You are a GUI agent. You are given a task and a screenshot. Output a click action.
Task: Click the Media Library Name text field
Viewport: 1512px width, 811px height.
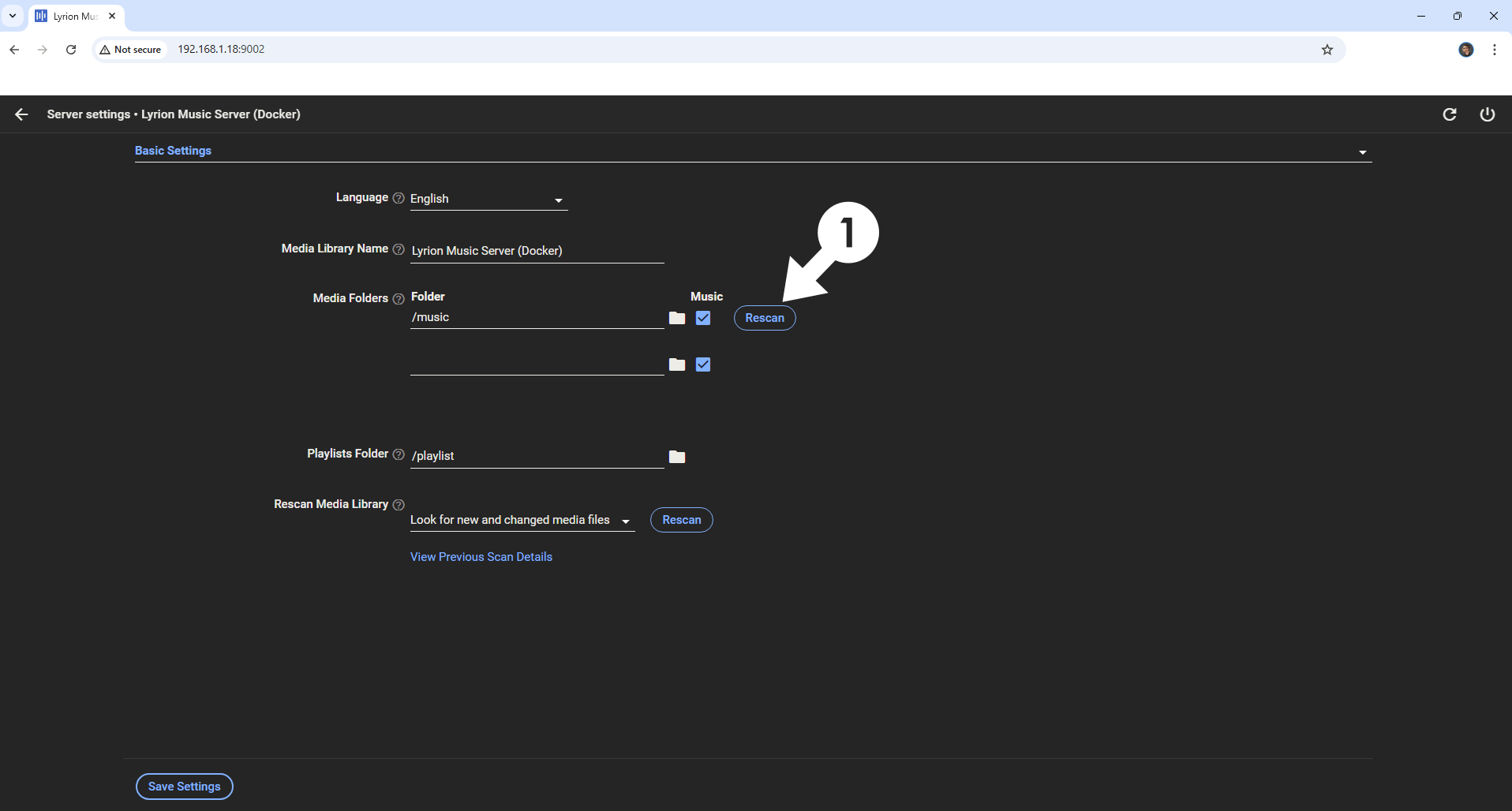(x=537, y=251)
